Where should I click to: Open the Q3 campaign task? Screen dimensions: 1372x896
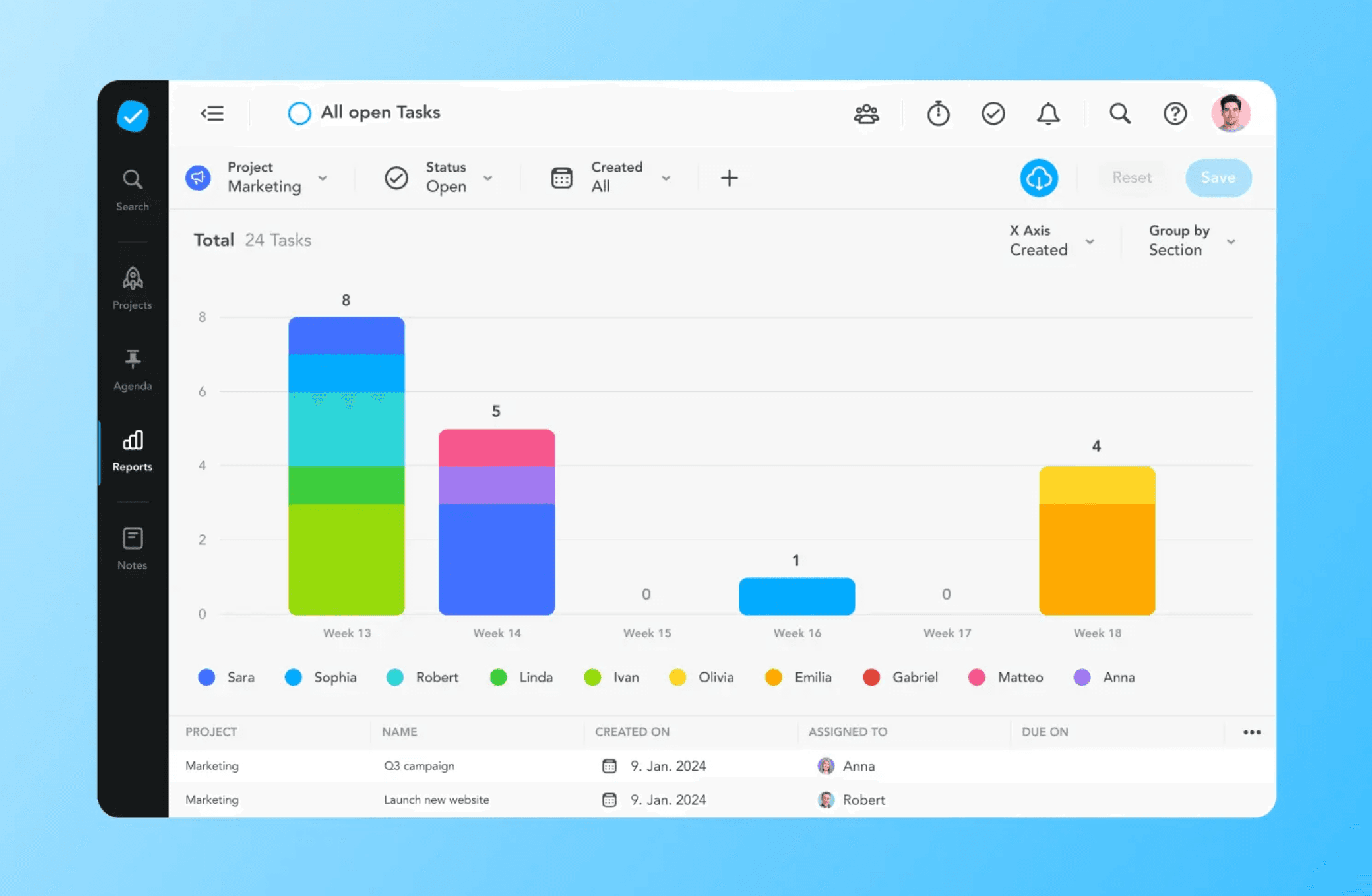(x=419, y=766)
